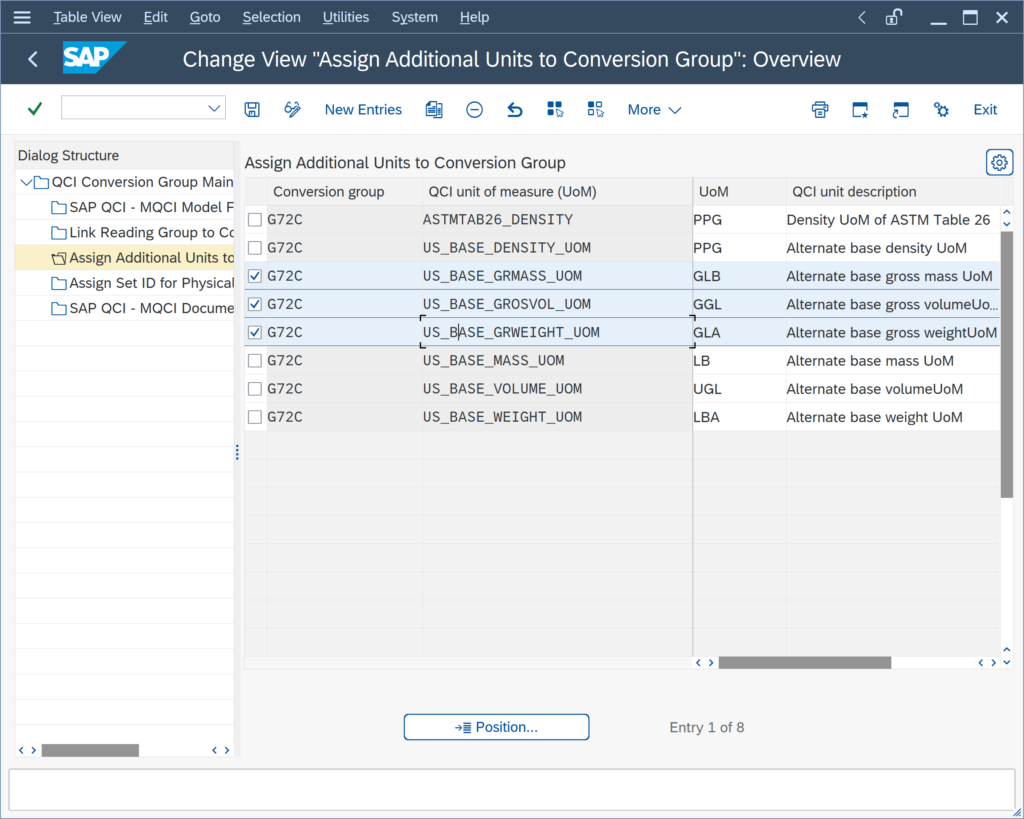The image size is (1024, 819).
Task: Select the SAP QCI - MQCI Model folder
Action: coord(142,208)
